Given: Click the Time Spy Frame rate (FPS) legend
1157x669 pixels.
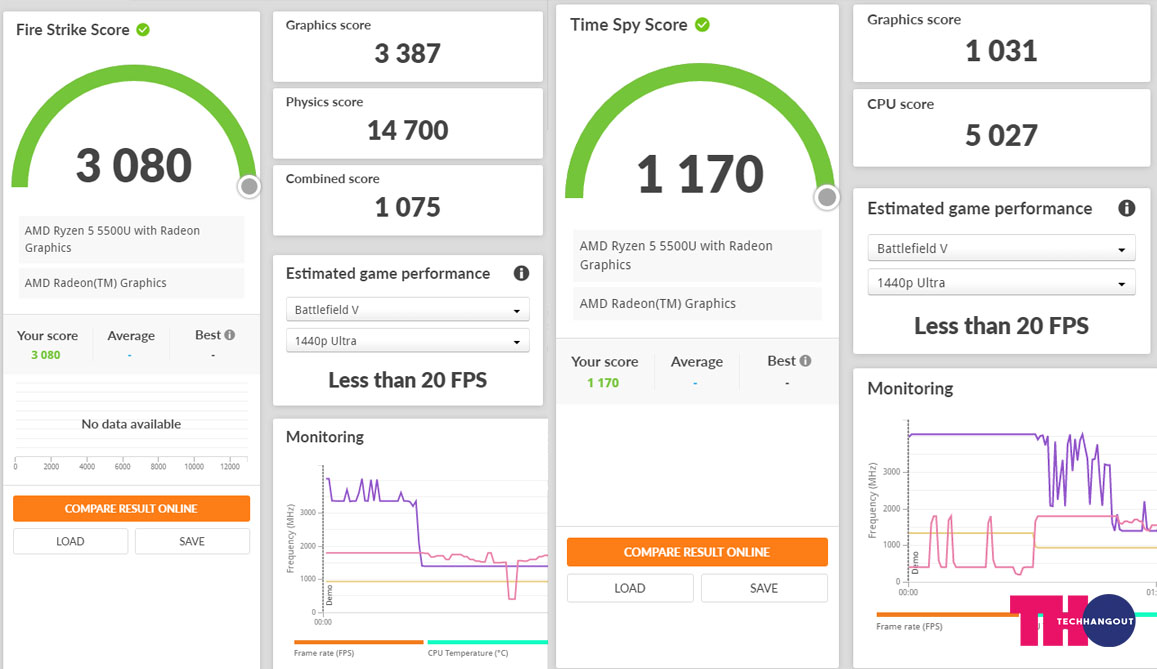Looking at the screenshot, I should pyautogui.click(x=909, y=626).
